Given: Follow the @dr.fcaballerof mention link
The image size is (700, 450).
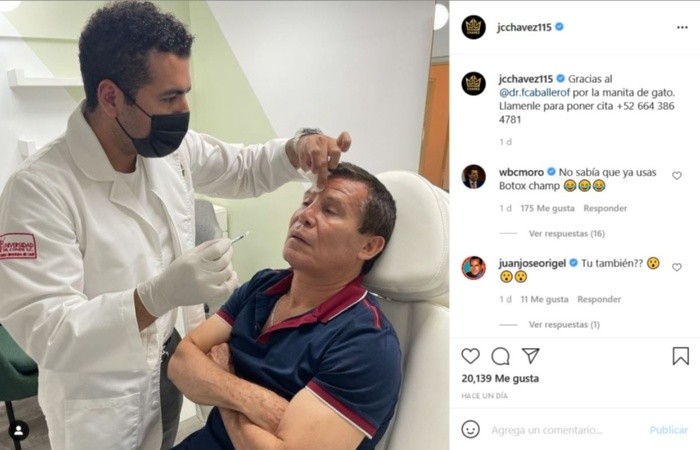Looking at the screenshot, I should [534, 93].
